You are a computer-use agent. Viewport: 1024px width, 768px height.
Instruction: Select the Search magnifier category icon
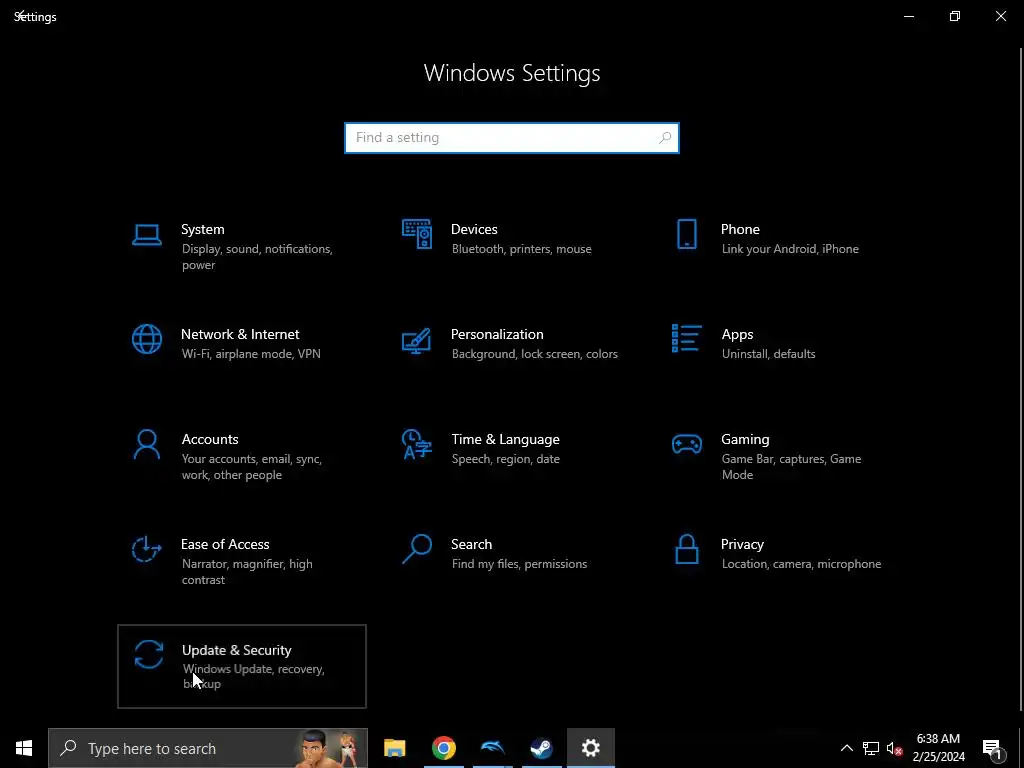[417, 549]
